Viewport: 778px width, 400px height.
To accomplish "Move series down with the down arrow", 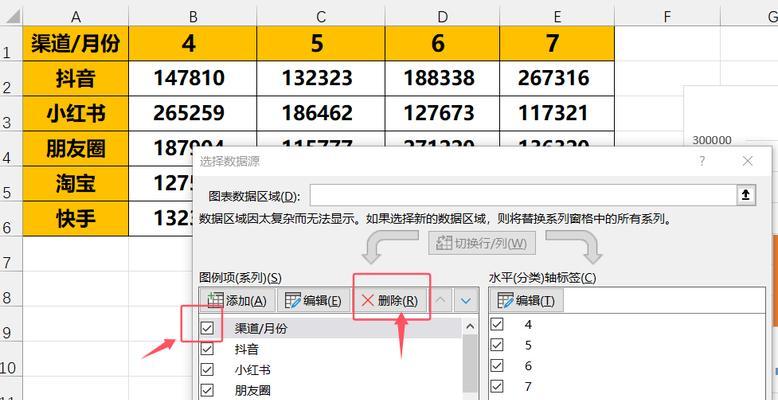I will click(466, 301).
